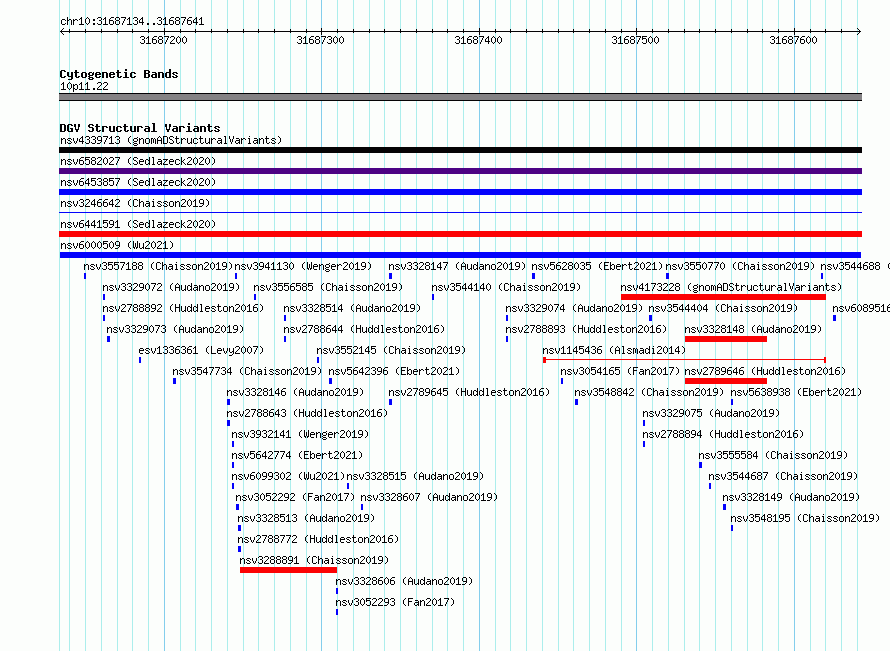Select the red nsv2789646 Huddleston2016 bar

[726, 381]
